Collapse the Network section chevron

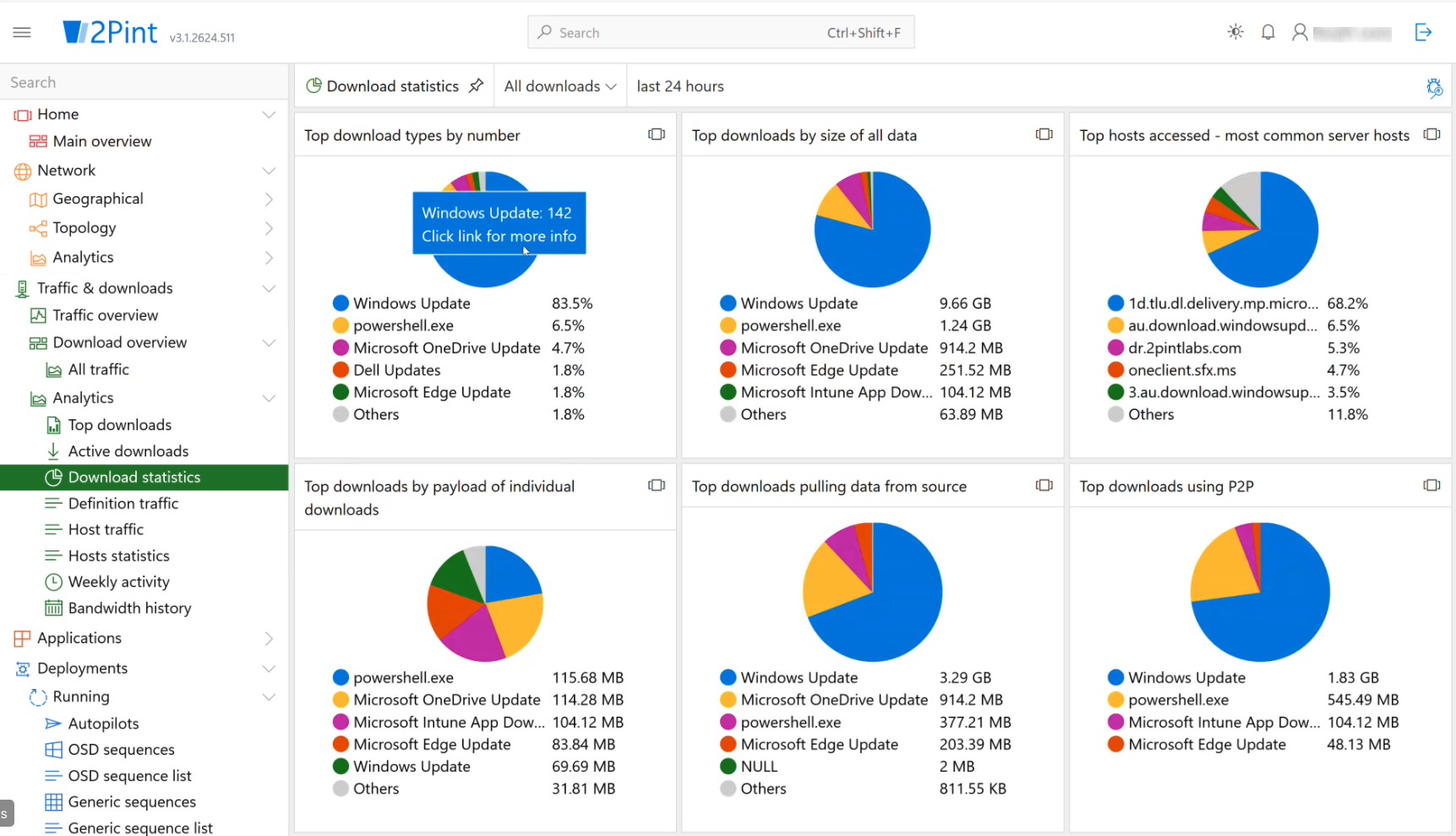269,171
